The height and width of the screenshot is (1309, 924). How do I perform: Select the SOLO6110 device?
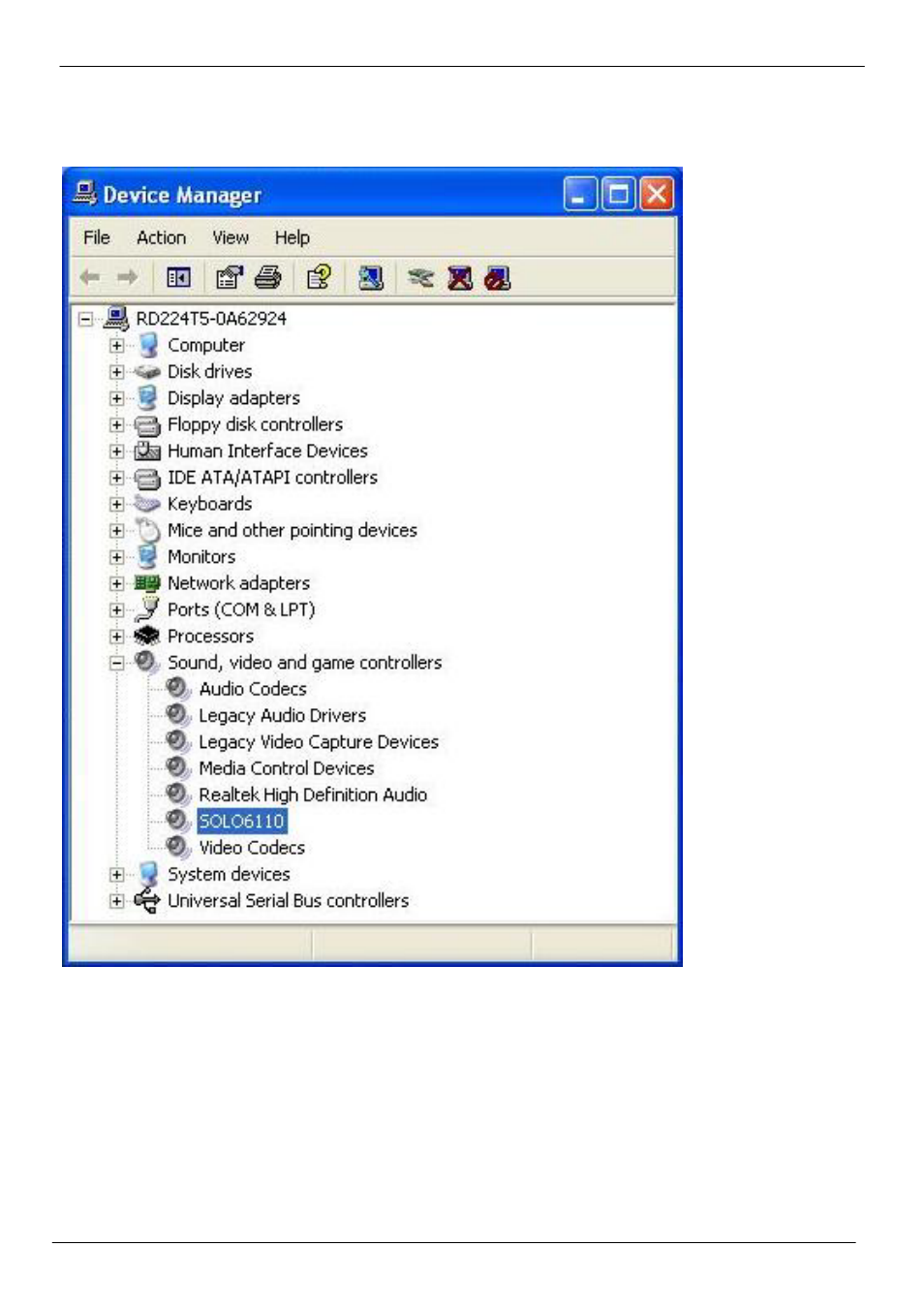click(241, 822)
